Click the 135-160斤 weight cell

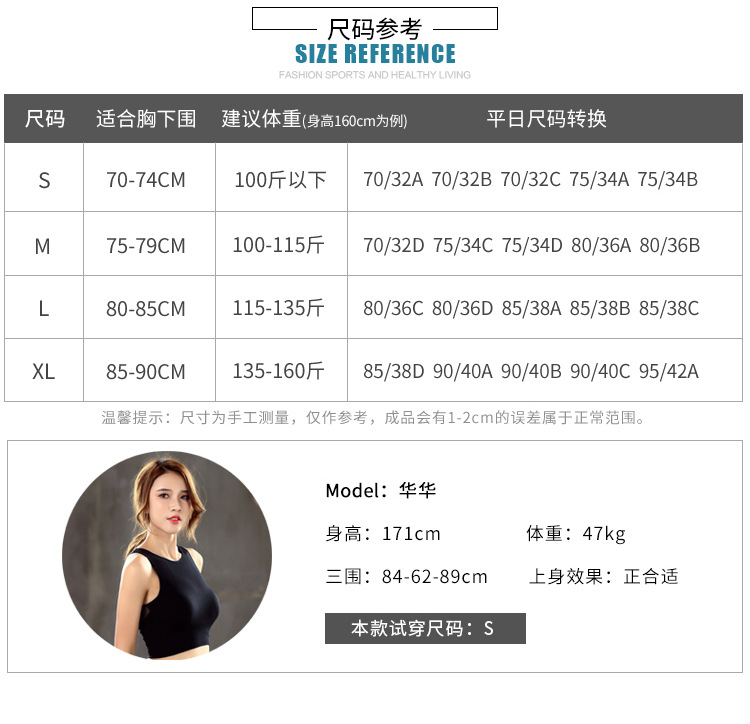[x=279, y=372]
